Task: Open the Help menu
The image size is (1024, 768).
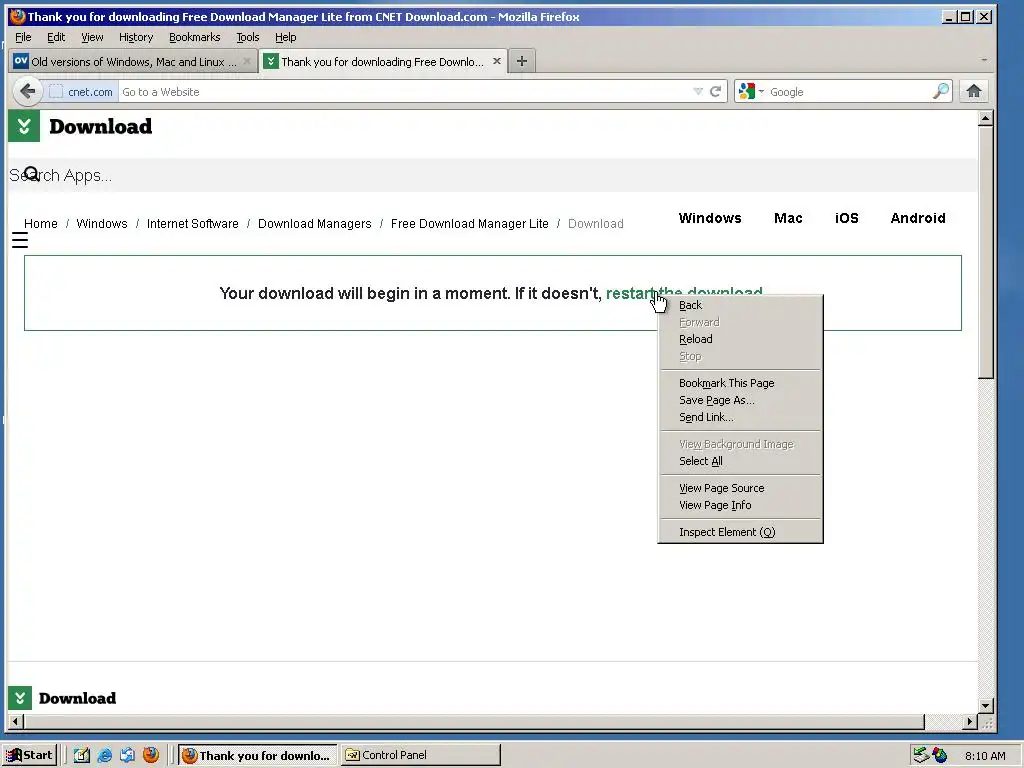Action: [285, 37]
